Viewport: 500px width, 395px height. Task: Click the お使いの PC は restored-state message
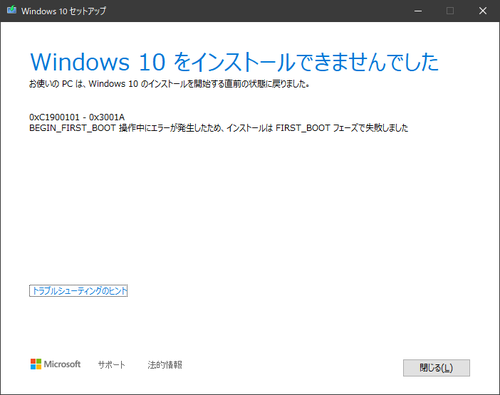pyautogui.click(x=169, y=84)
